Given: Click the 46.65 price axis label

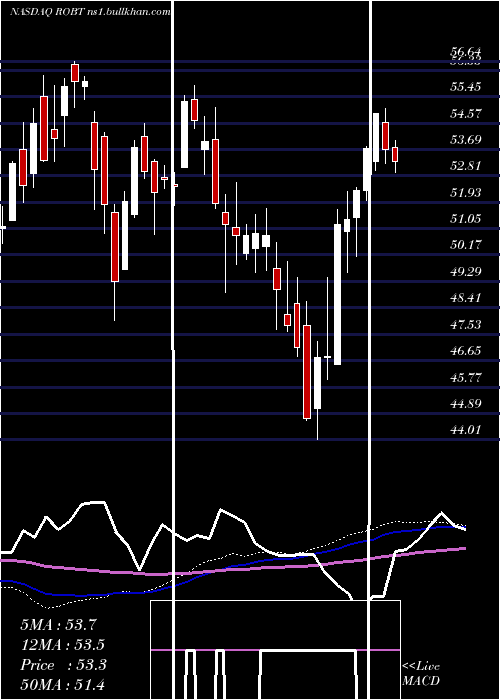Looking at the screenshot, I should point(465,351).
